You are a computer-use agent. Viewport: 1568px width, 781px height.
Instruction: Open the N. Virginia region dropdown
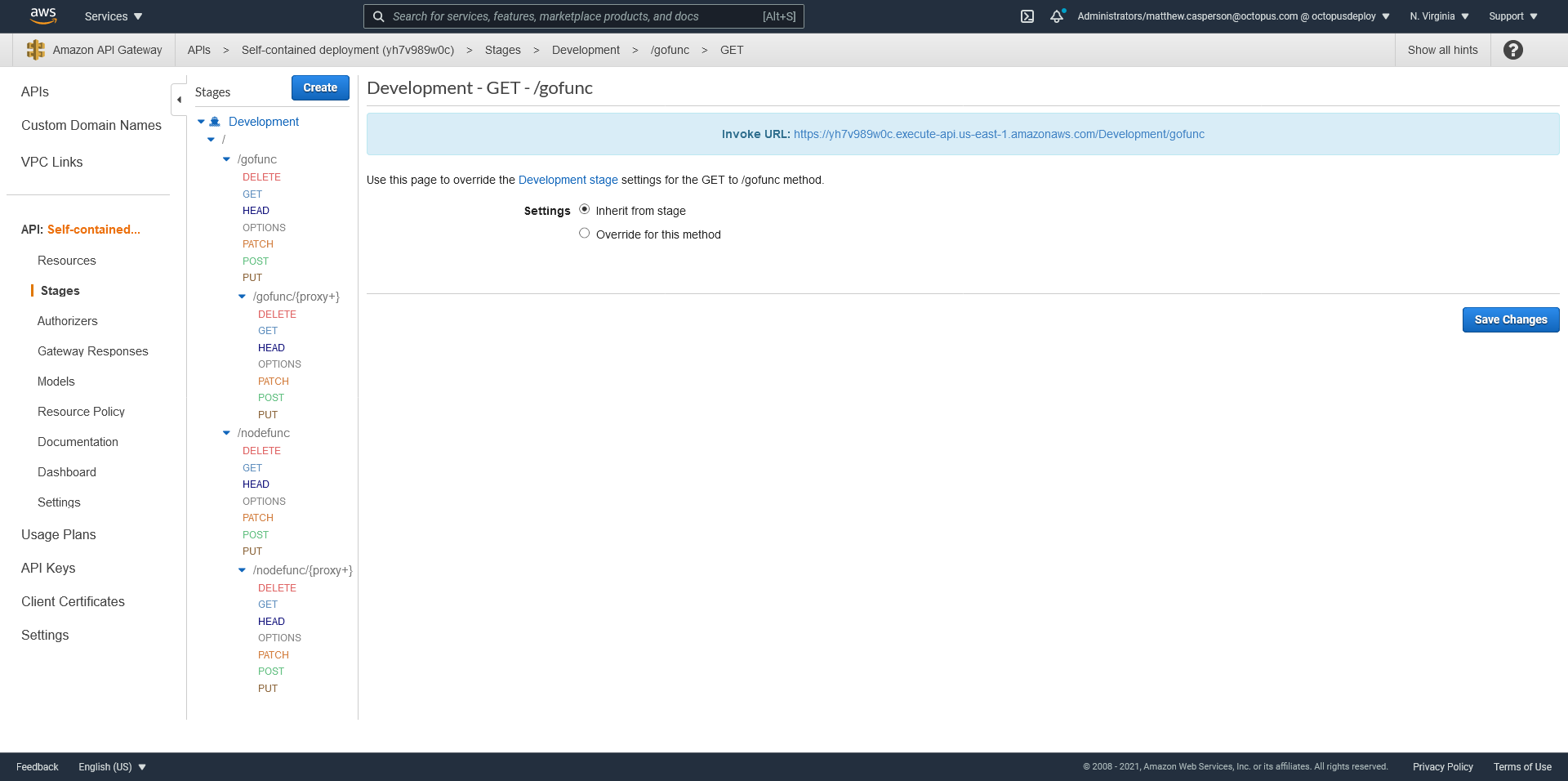1439,16
